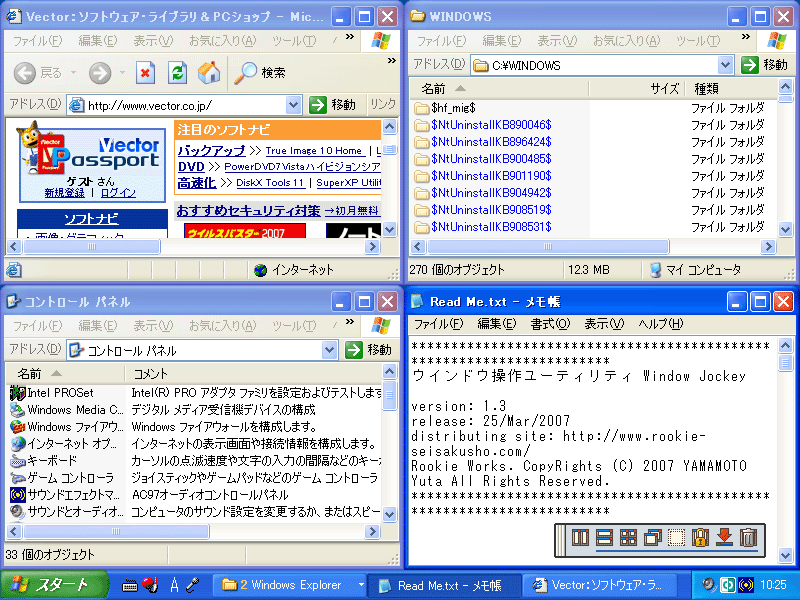Open お気に入り menu in Internet Explorer
This screenshot has width=800, height=600.
222,40
